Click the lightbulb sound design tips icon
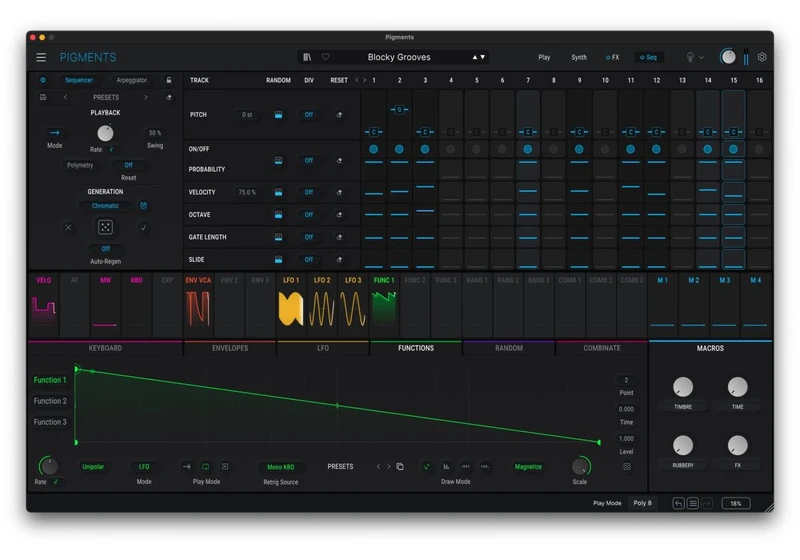 [x=690, y=57]
